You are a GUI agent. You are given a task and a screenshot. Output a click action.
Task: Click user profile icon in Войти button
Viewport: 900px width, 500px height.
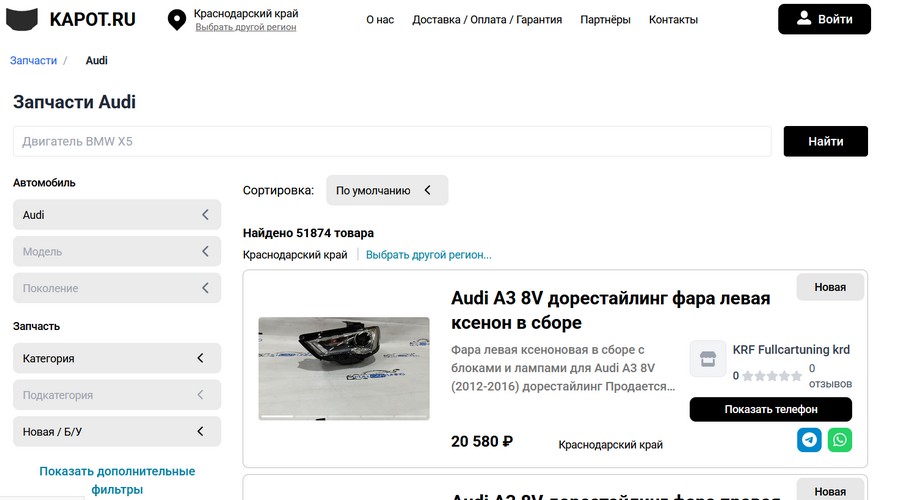pos(804,18)
